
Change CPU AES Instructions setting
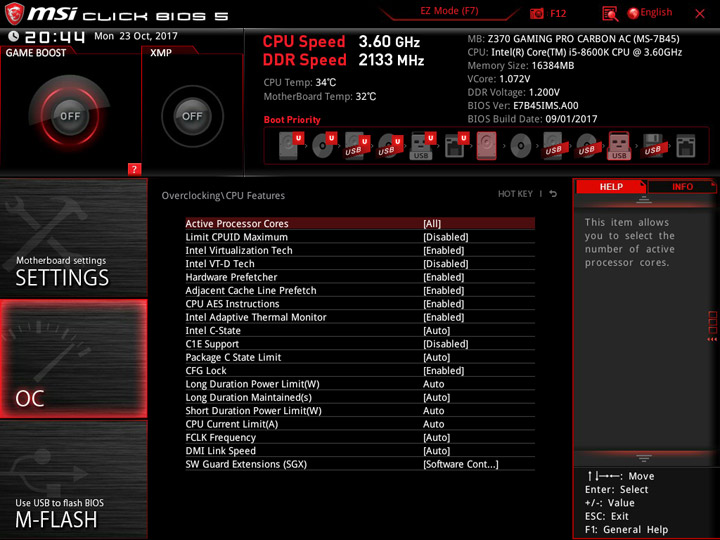coord(360,304)
